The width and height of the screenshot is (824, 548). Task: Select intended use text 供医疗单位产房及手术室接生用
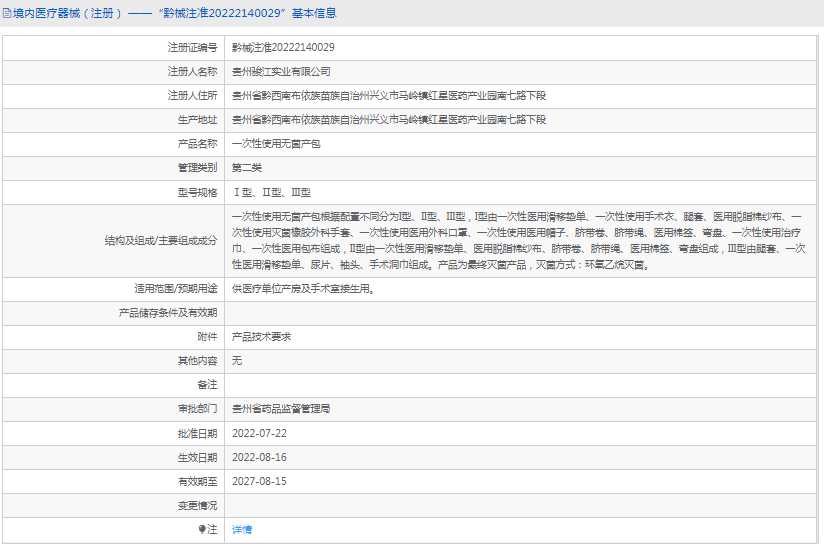pyautogui.click(x=303, y=289)
